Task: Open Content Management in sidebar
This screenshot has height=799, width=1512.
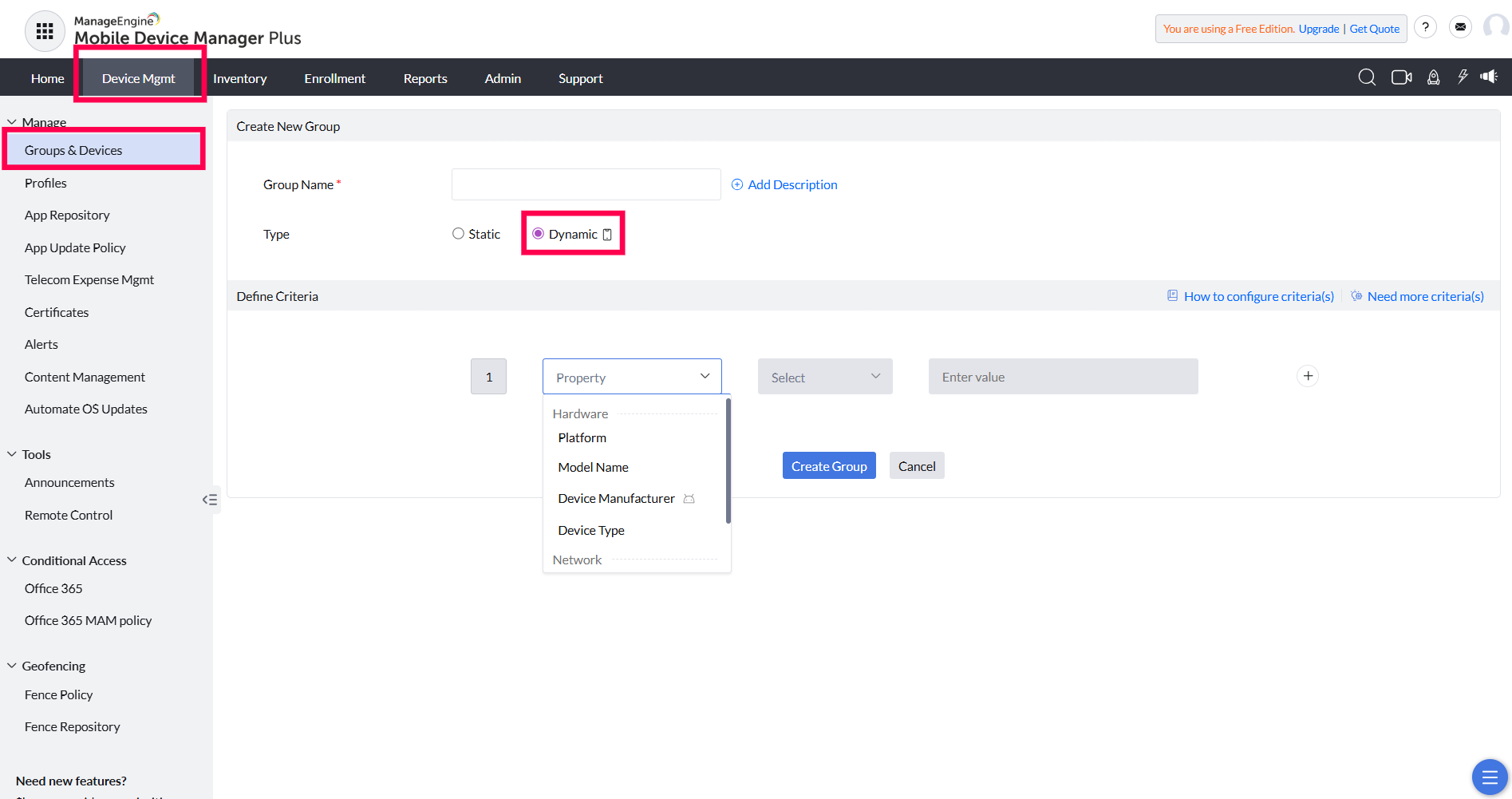Action: tap(85, 377)
